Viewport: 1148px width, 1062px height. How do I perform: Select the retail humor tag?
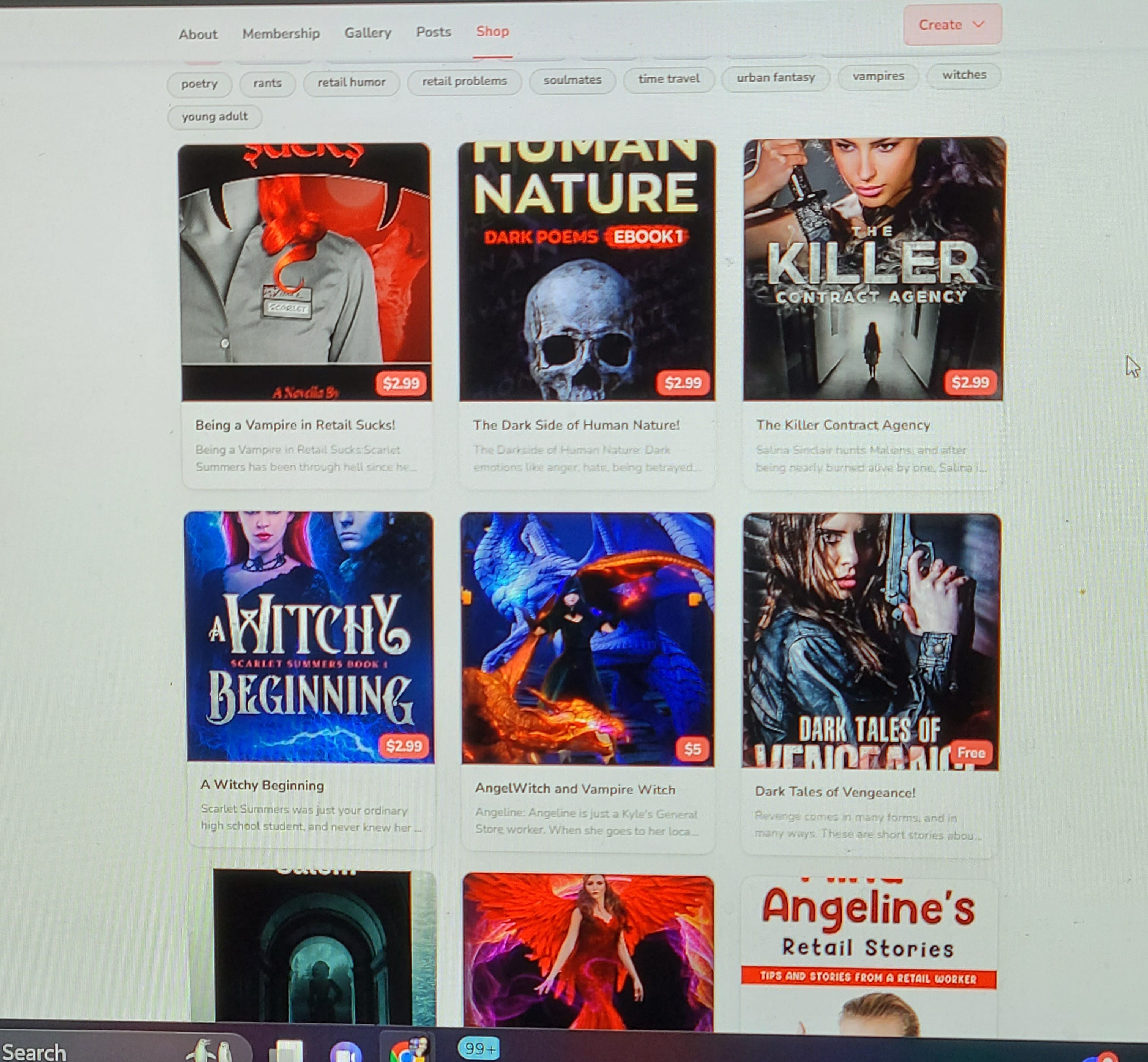pos(351,82)
